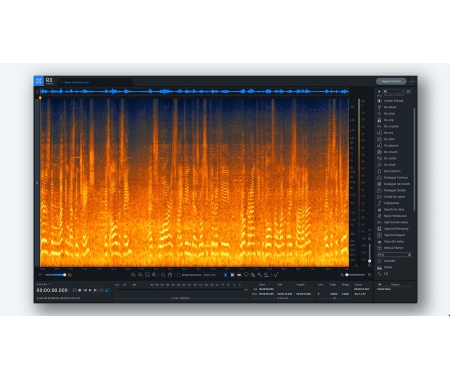Open the De-wind module icon
Viewport: 450px width, 380px height.
[379, 165]
